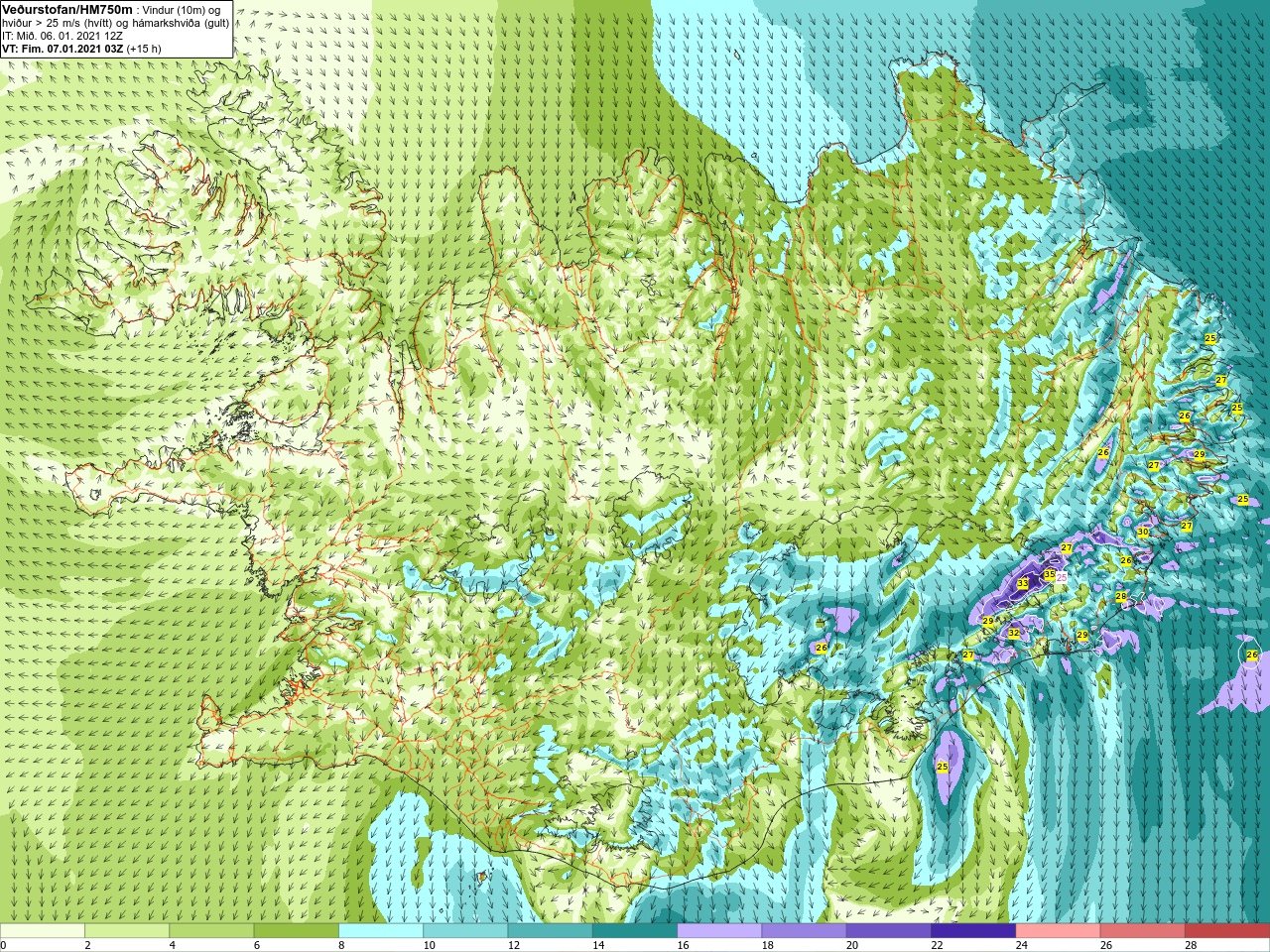Click the valid time "VT: Fim. 07.01.2021 03Z"
1270x952 pixels.
[63, 49]
